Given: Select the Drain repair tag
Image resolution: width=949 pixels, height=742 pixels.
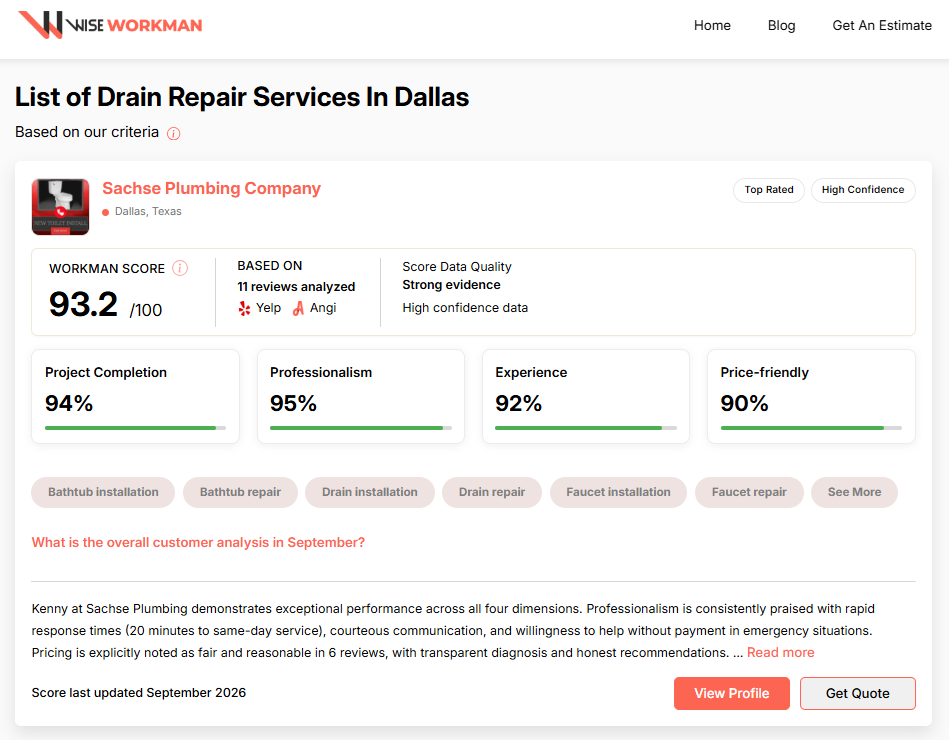Looking at the screenshot, I should coord(492,493).
